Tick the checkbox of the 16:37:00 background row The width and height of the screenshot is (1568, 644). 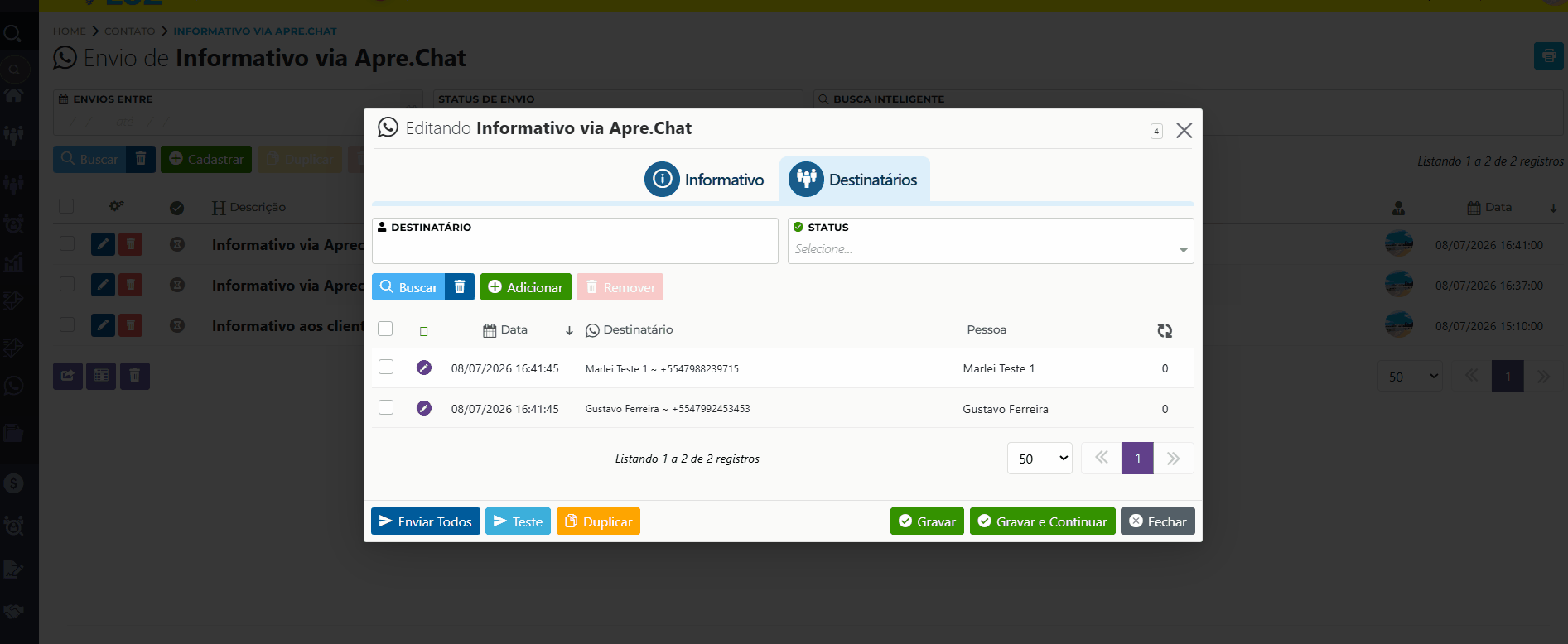(67, 284)
